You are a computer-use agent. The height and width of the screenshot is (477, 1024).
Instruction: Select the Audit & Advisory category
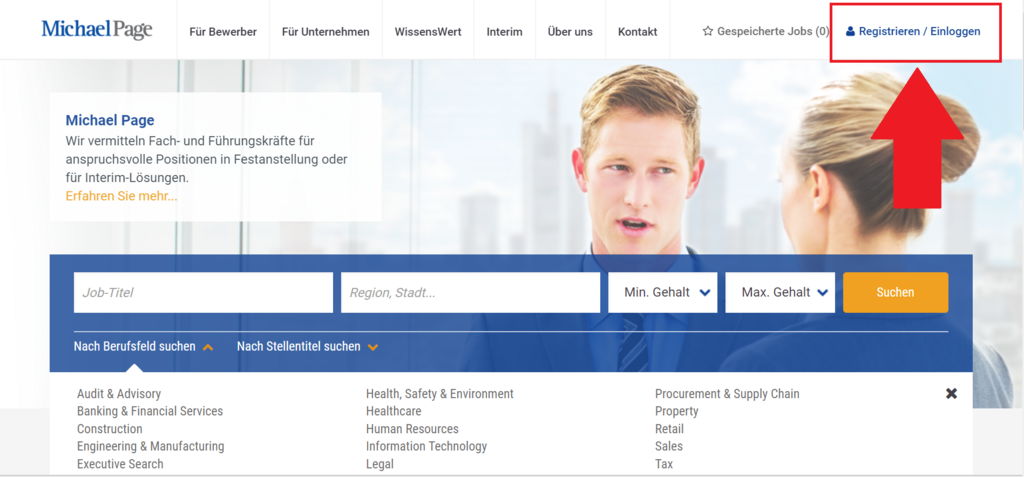click(x=119, y=394)
